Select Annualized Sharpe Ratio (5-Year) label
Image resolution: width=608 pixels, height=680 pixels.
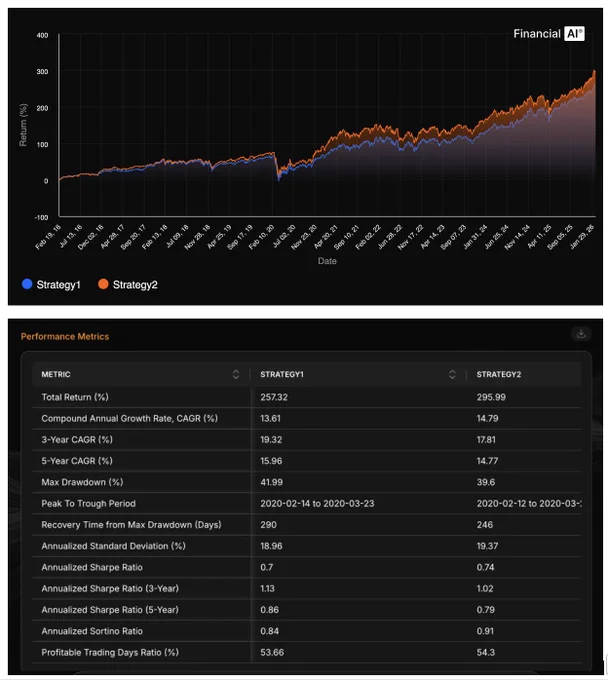click(x=110, y=610)
